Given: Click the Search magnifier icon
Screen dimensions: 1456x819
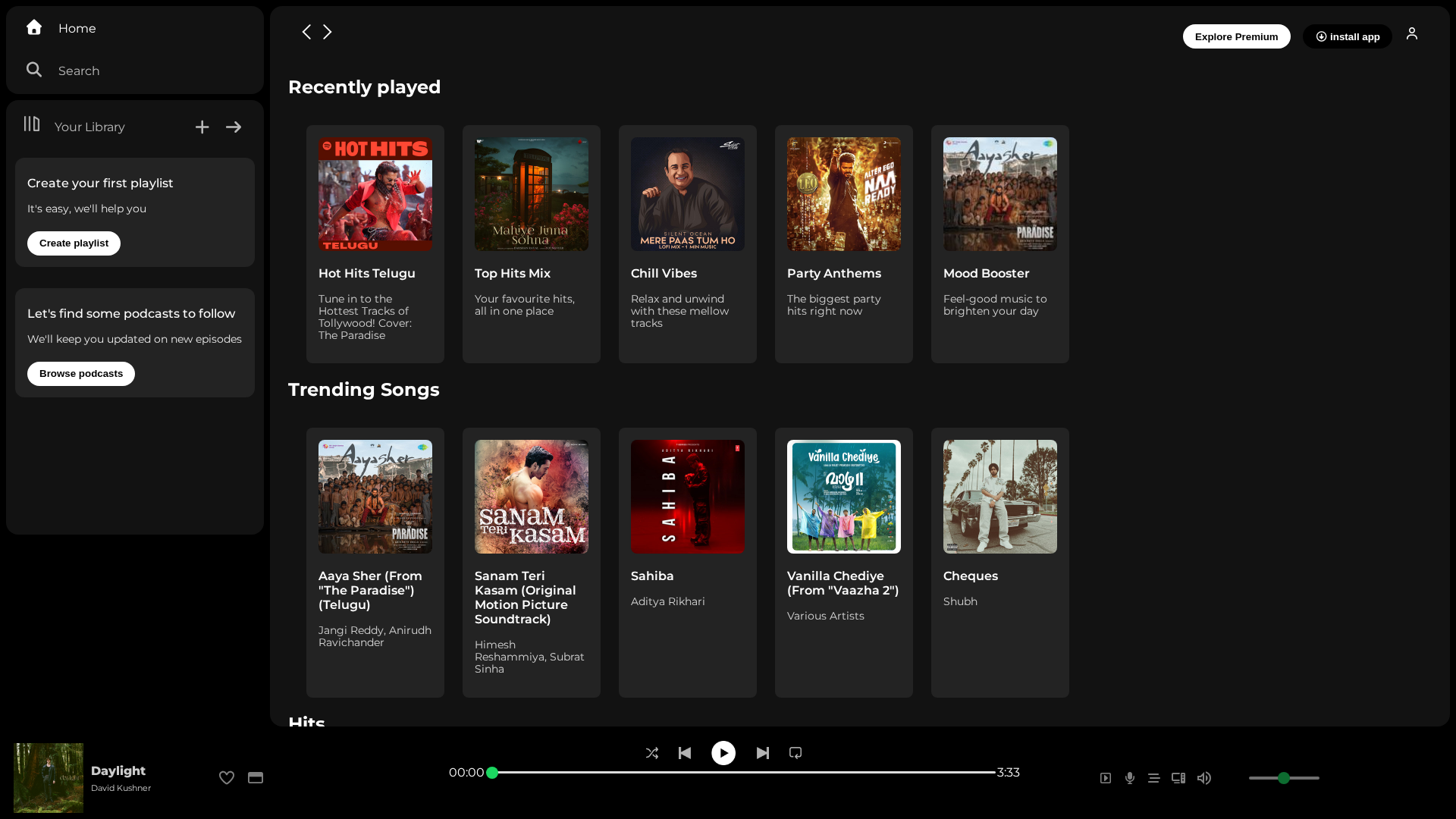Looking at the screenshot, I should tap(34, 70).
